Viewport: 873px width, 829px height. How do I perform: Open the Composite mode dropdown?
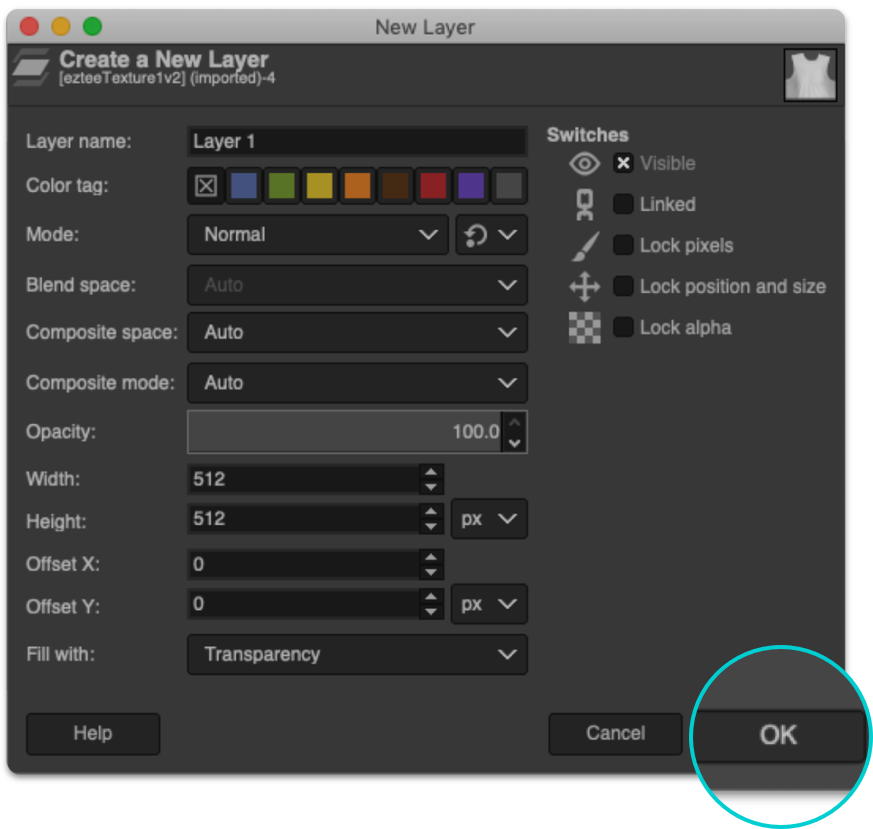pos(357,383)
